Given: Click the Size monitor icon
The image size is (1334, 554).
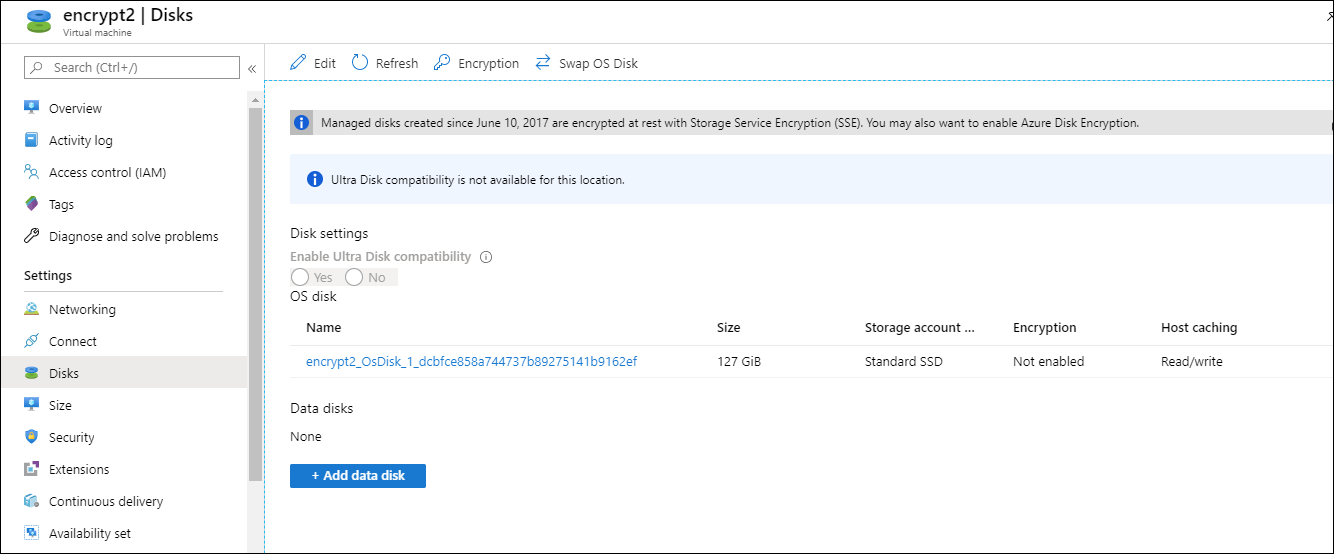Looking at the screenshot, I should pyautogui.click(x=31, y=405).
